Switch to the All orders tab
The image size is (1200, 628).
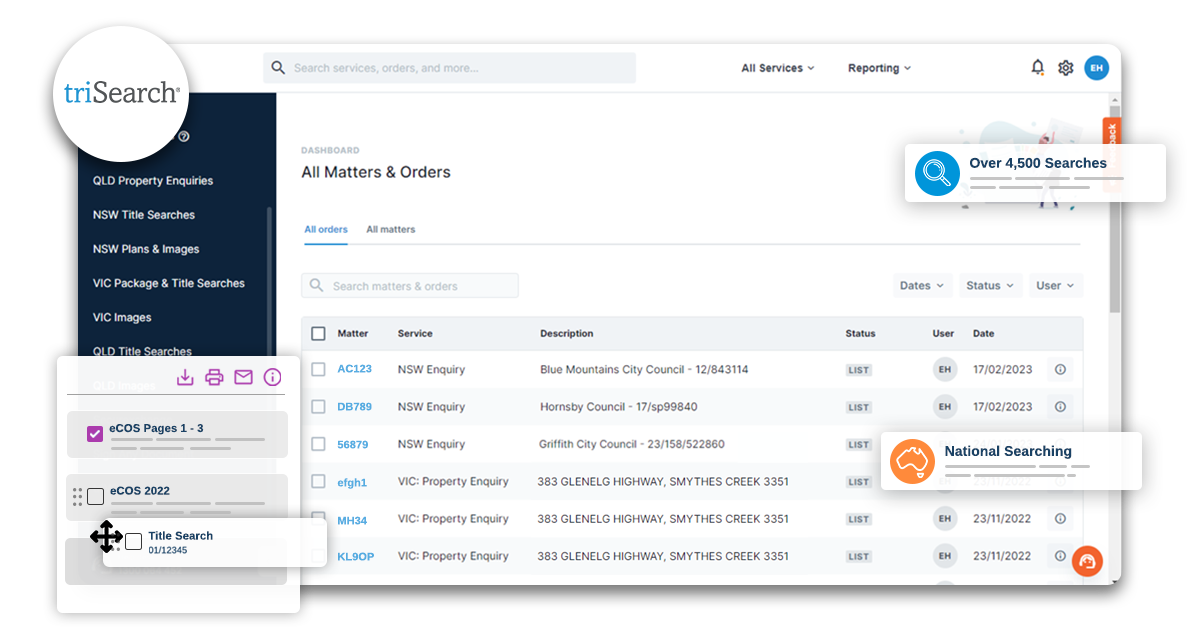[326, 230]
